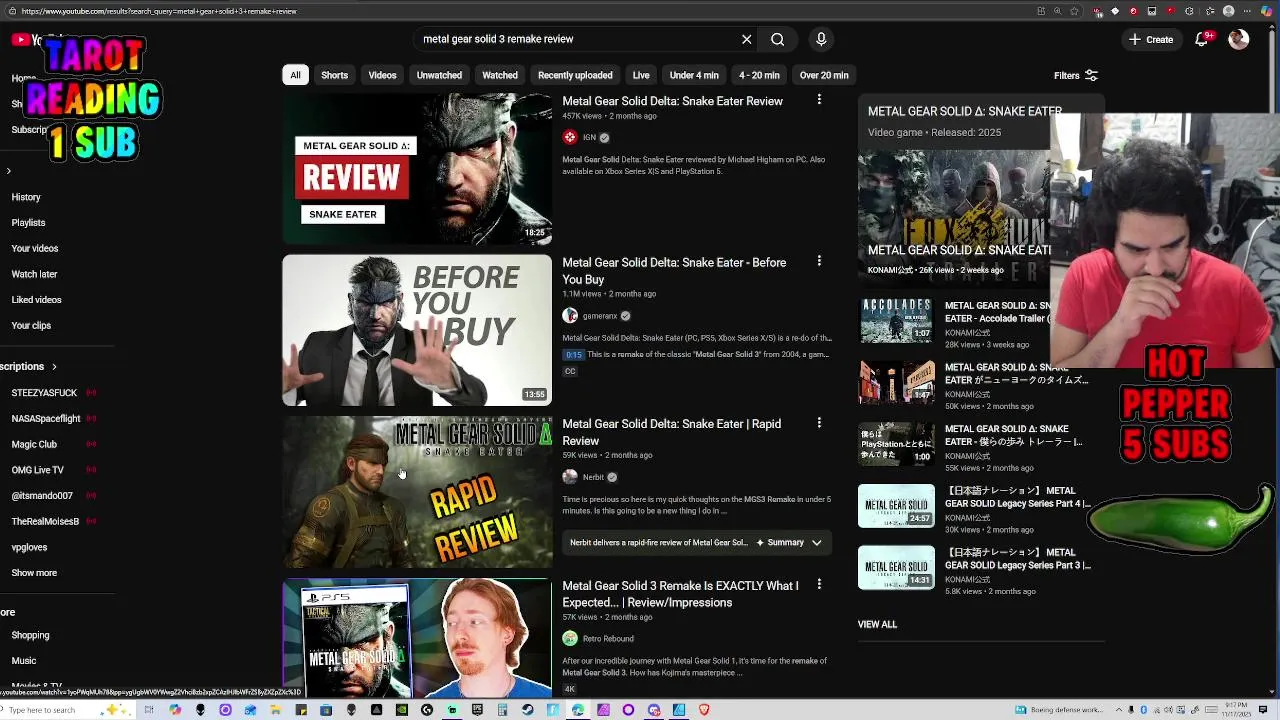1280x720 pixels.
Task: Open the Rapid Review thumbnail
Action: pos(417,492)
